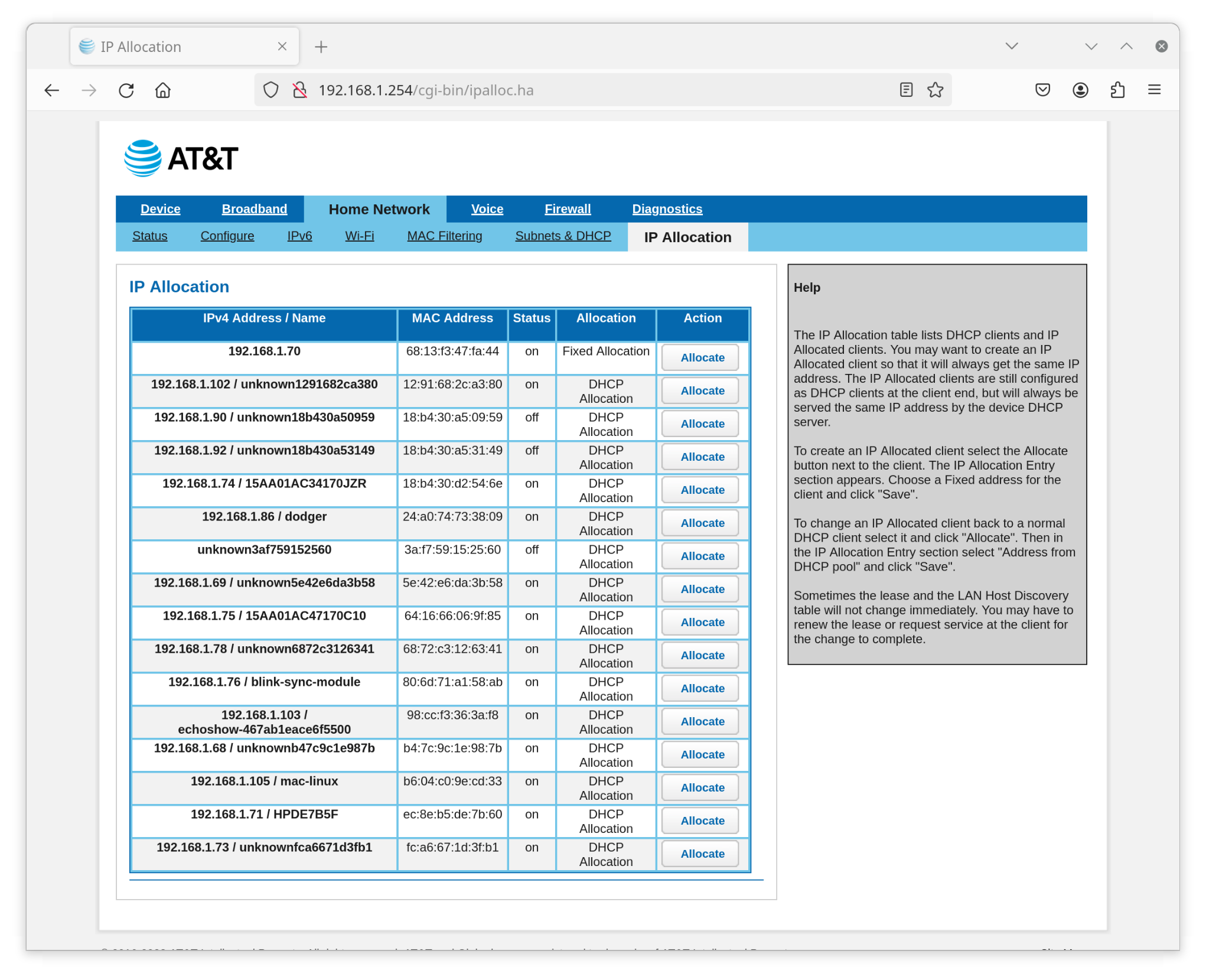Open the Device main tab
The width and height of the screenshot is (1206, 980).
161,209
